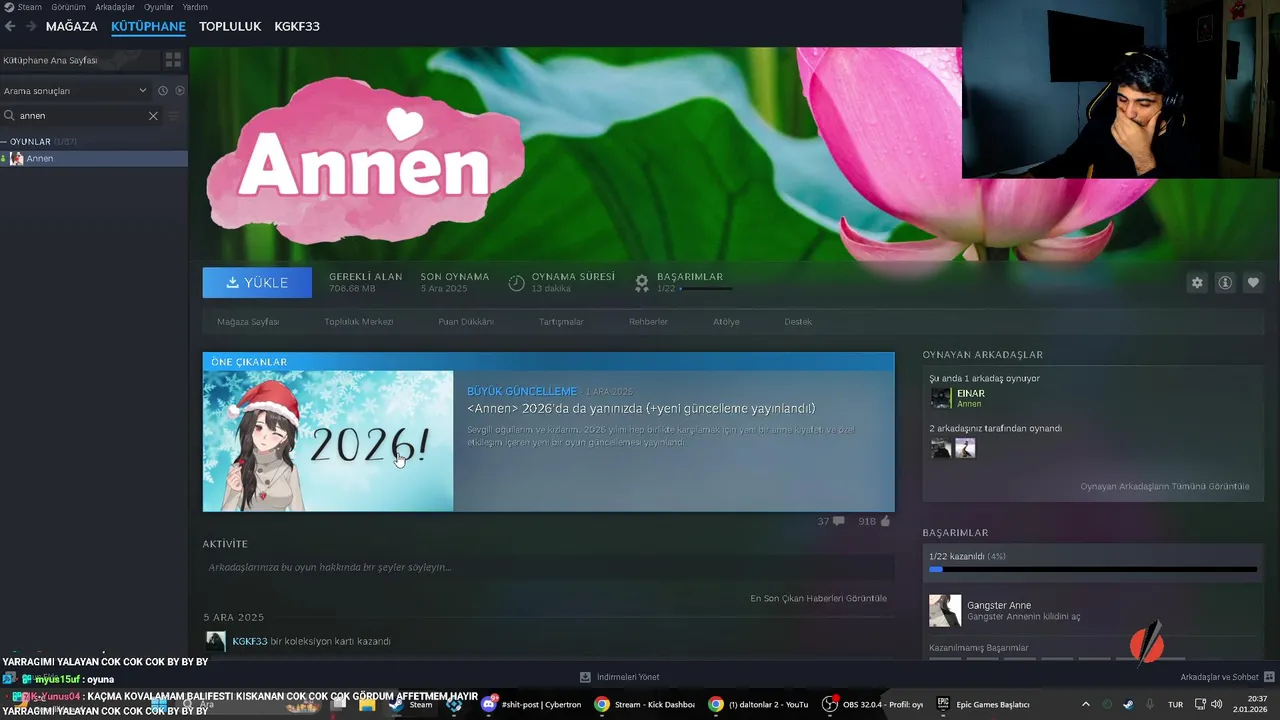This screenshot has height=720, width=1280.
Task: Sort by recent activity clock icon
Action: (x=163, y=91)
